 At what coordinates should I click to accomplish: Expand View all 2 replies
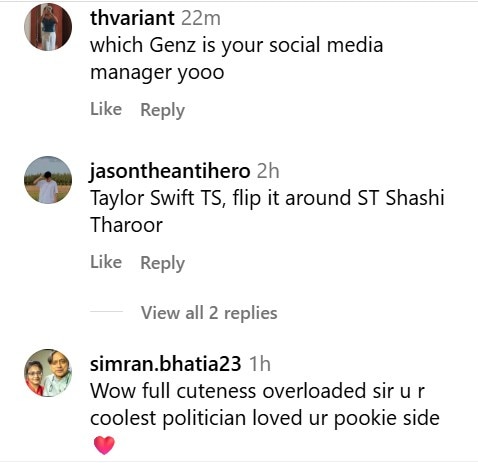209,313
